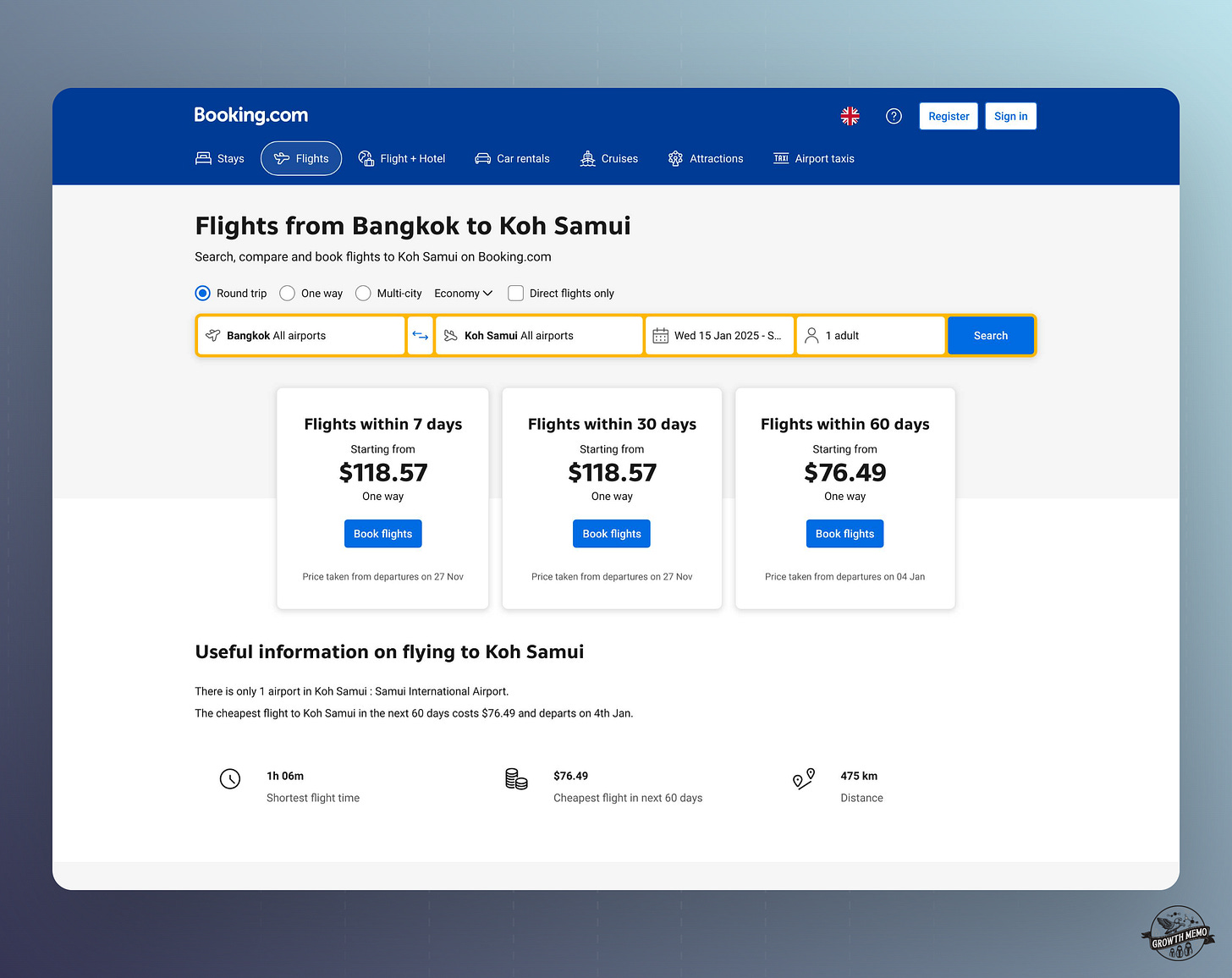Click the blue Search button
Image resolution: width=1232 pixels, height=978 pixels.
(990, 335)
